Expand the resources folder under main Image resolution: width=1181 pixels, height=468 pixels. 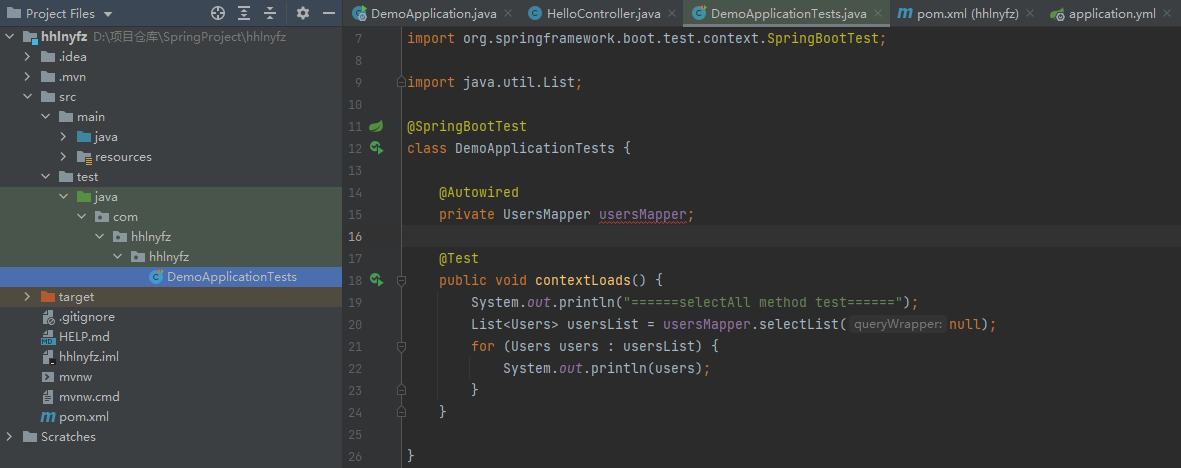(x=64, y=157)
